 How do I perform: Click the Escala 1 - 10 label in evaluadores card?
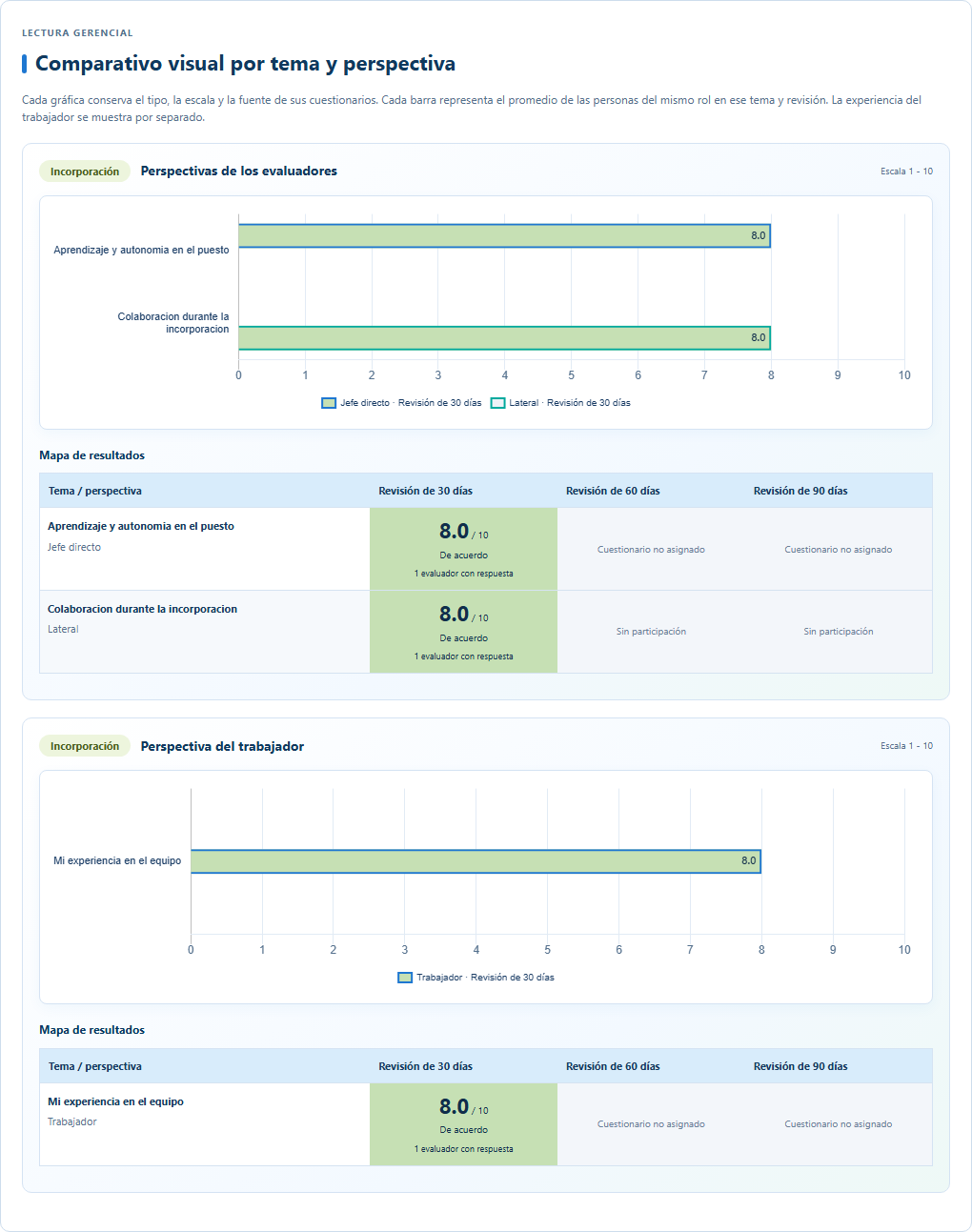point(906,172)
